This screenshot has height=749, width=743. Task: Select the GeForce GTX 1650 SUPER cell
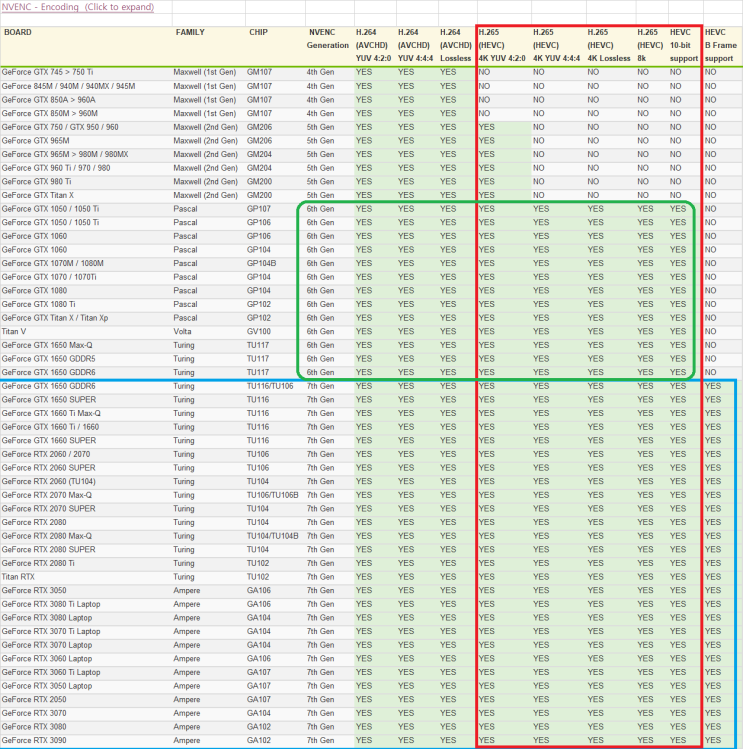(49, 399)
